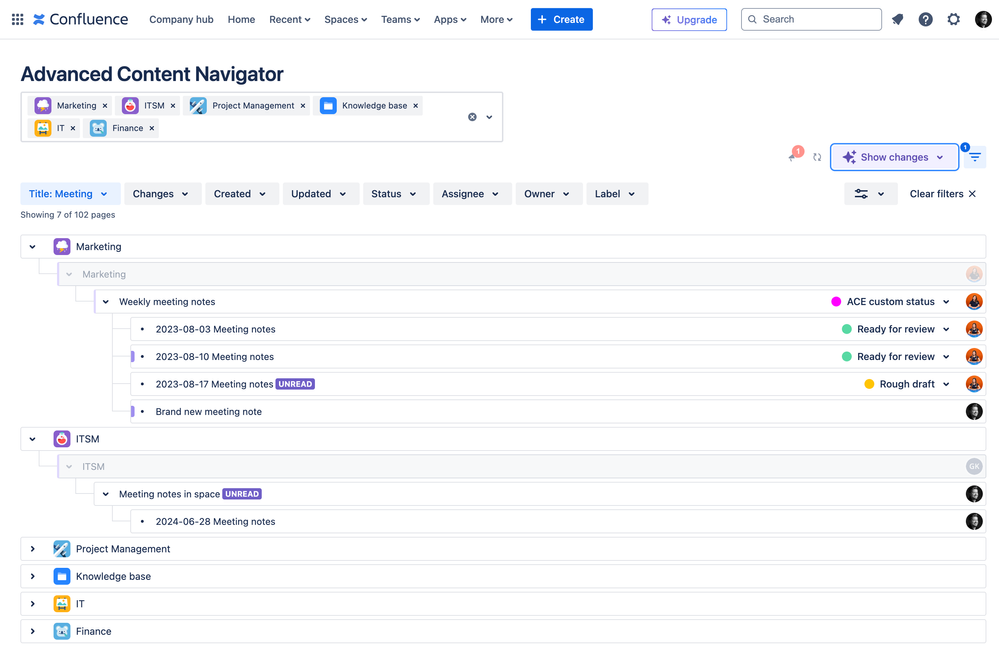Collapse the Marketing space tree node
This screenshot has width=999, height=658.
click(32, 247)
